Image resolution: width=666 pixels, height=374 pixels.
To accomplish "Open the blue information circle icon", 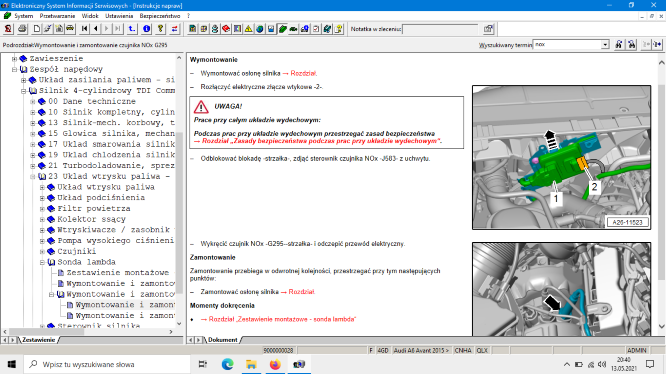I will pos(147,29).
